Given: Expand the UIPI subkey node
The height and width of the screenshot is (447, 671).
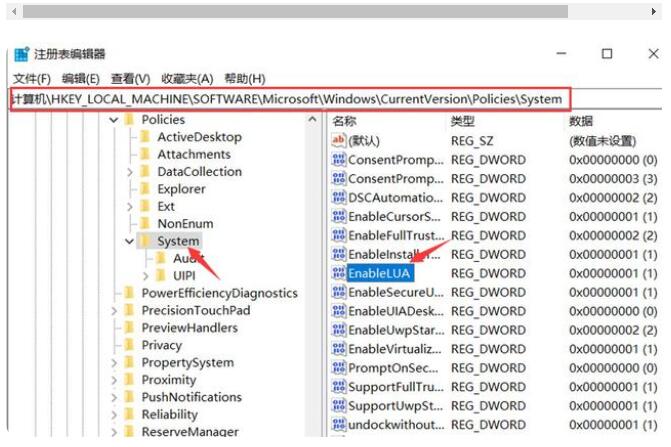Looking at the screenshot, I should tap(146, 276).
